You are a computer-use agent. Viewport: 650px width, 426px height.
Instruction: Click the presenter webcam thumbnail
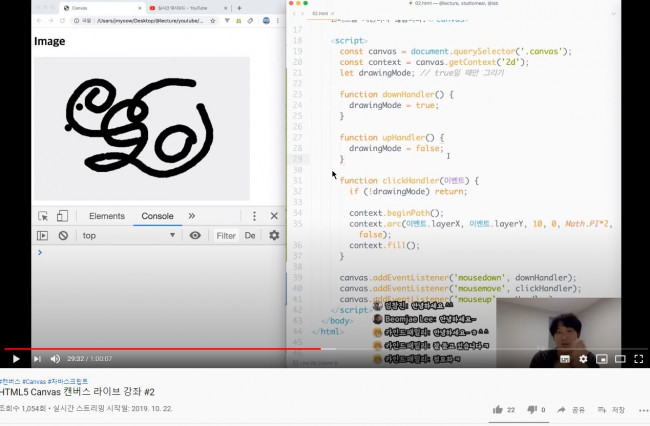tap(558, 333)
